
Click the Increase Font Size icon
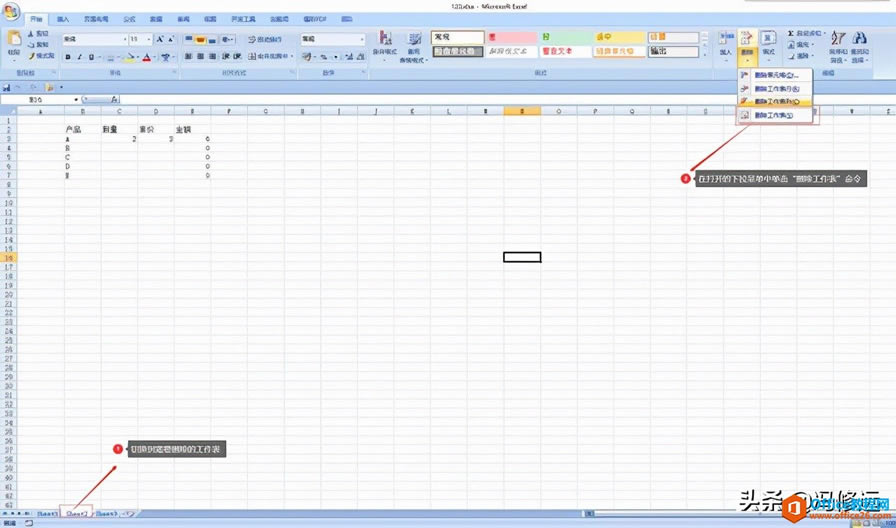pyautogui.click(x=160, y=39)
